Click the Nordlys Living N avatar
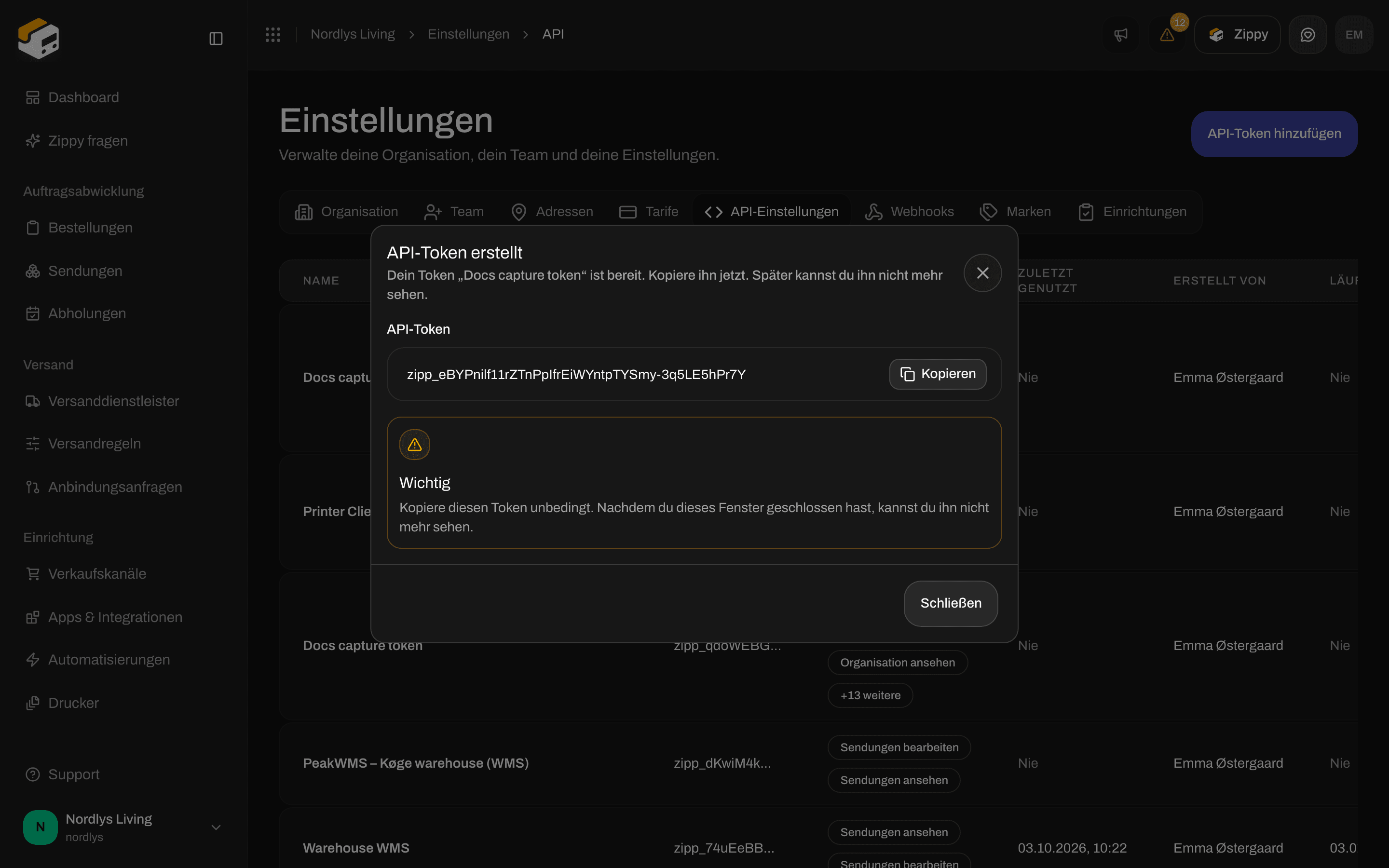The width and height of the screenshot is (1389, 868). [40, 827]
